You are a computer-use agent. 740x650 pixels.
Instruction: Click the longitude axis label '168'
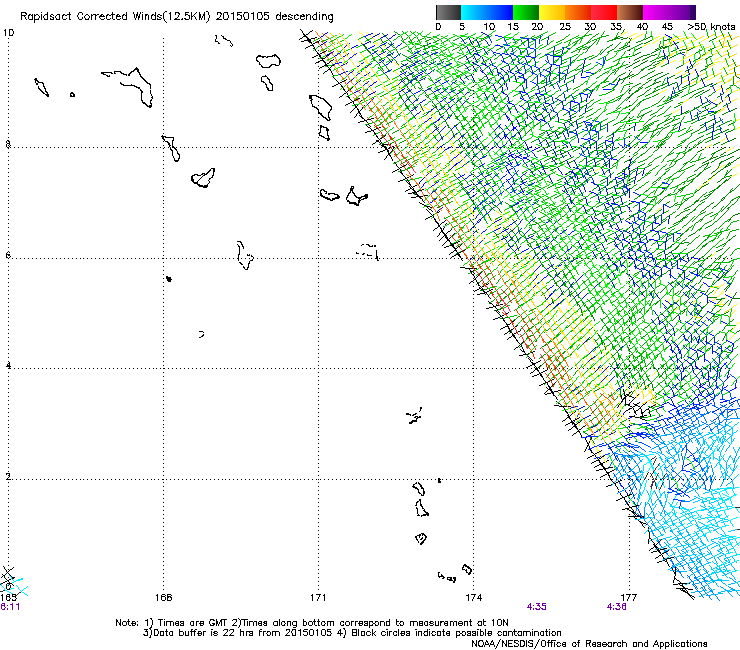point(163,598)
